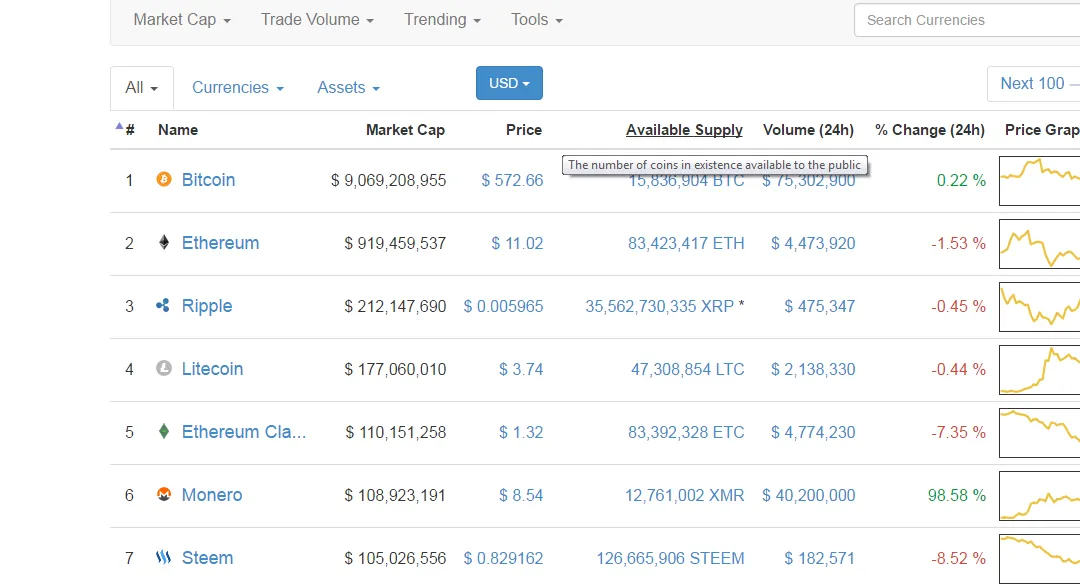
Task: Open the Trade Volume dropdown menu
Action: coord(317,20)
